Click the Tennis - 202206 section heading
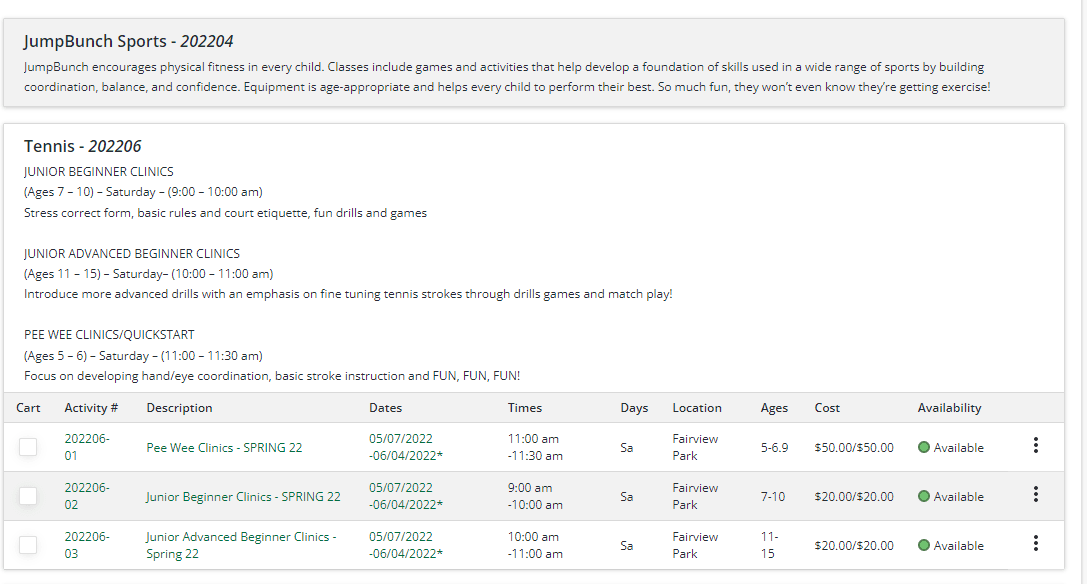 click(83, 146)
